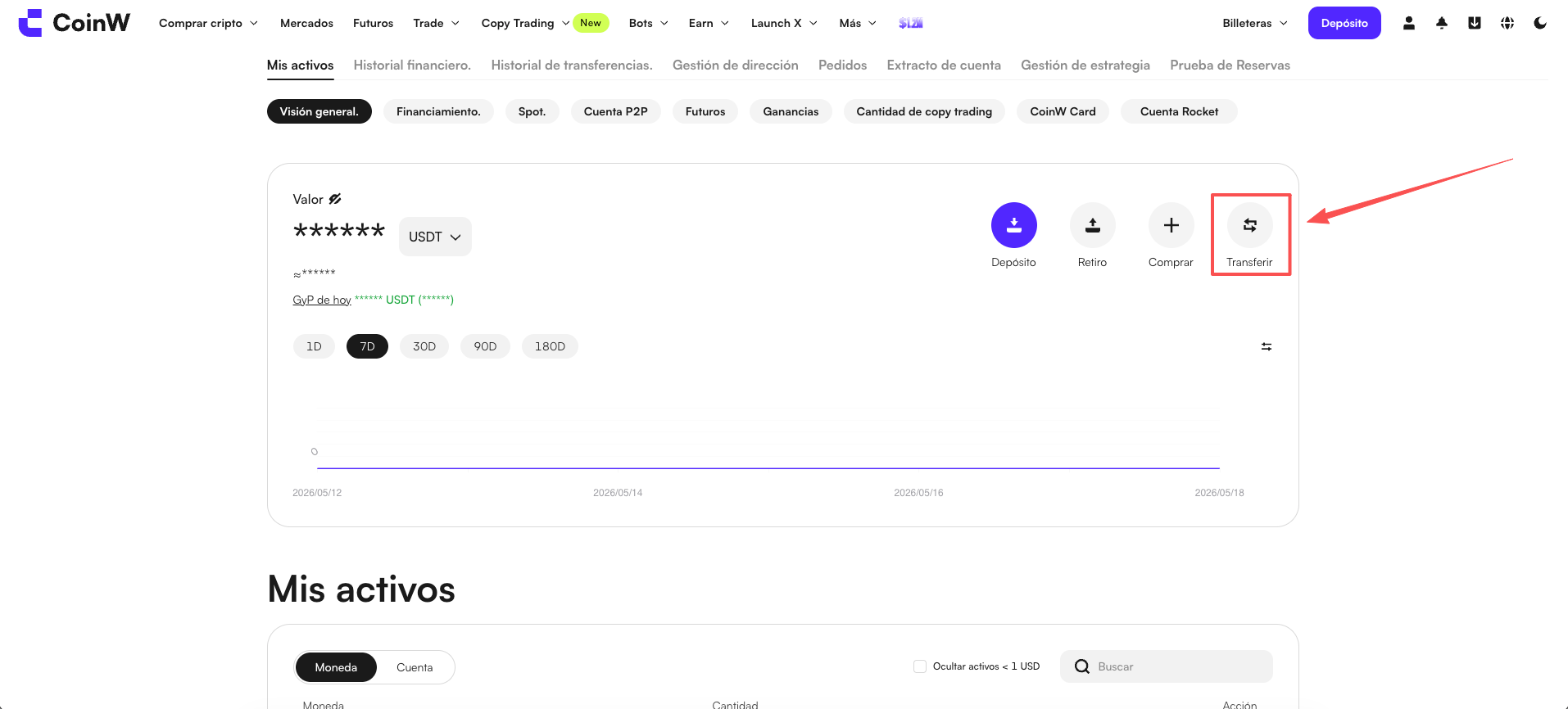Toggle dark mode moon icon
Screen dimensions: 1568x709
1540,23
